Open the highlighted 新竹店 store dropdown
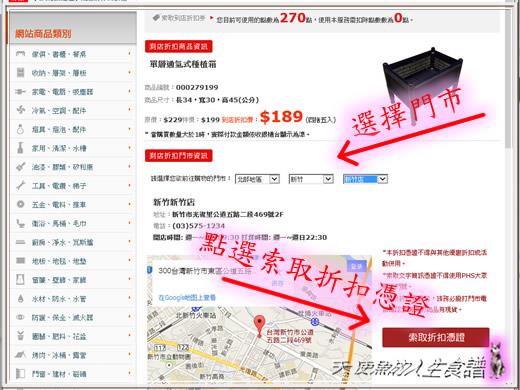520x390 pixels. coord(365,179)
